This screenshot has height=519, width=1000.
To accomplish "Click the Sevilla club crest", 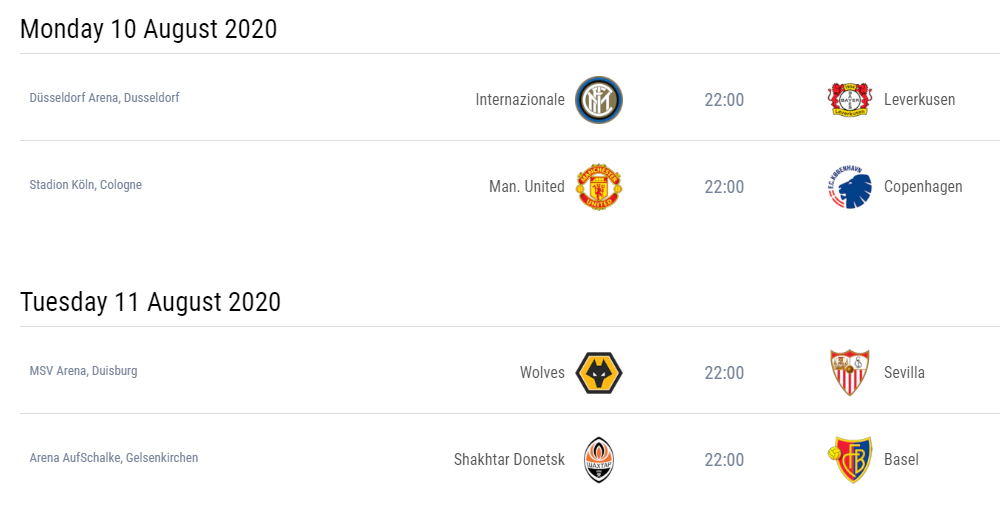I will click(850, 373).
